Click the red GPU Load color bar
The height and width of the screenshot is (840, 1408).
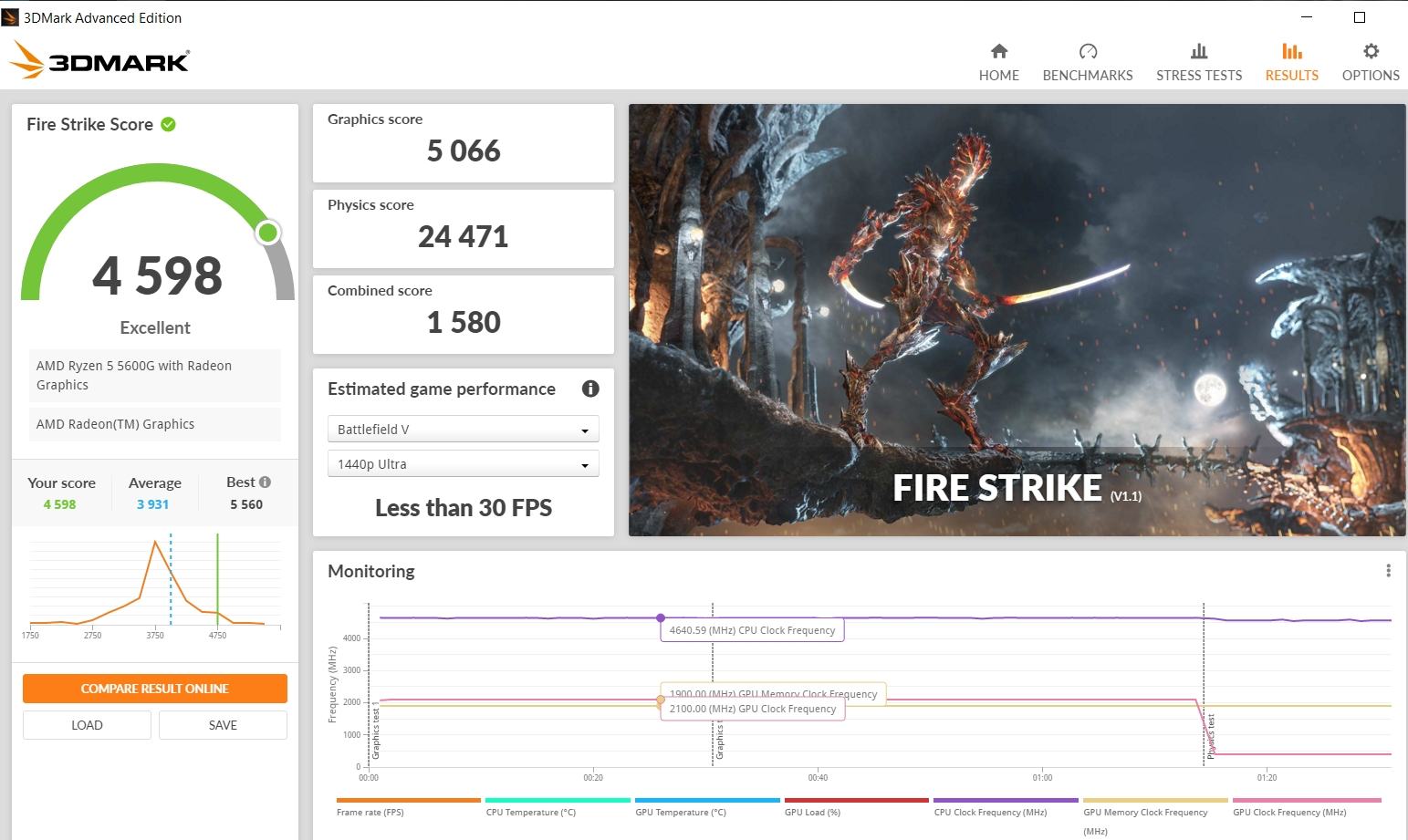(x=856, y=800)
